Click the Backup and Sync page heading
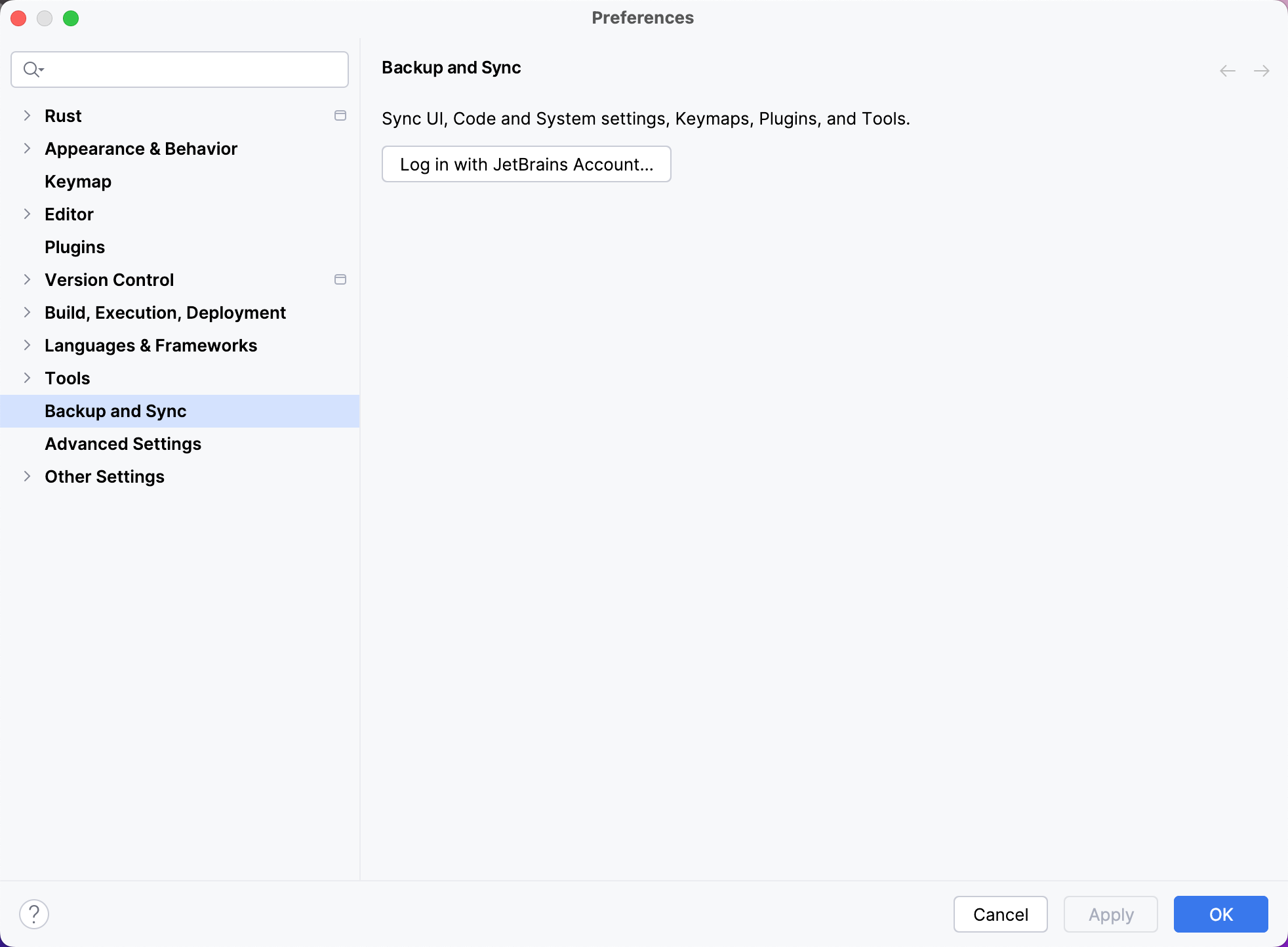This screenshot has width=1288, height=947. pyautogui.click(x=451, y=68)
